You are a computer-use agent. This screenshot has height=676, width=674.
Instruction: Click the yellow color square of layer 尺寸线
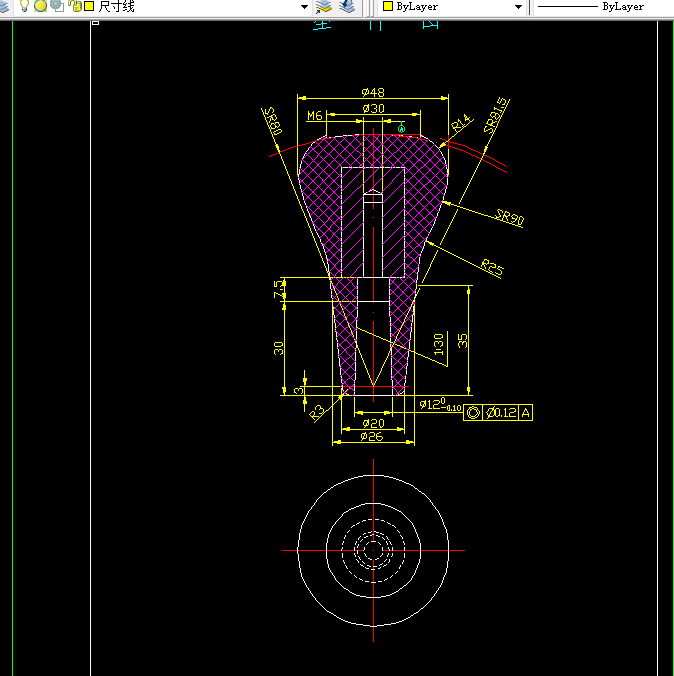[x=89, y=6]
